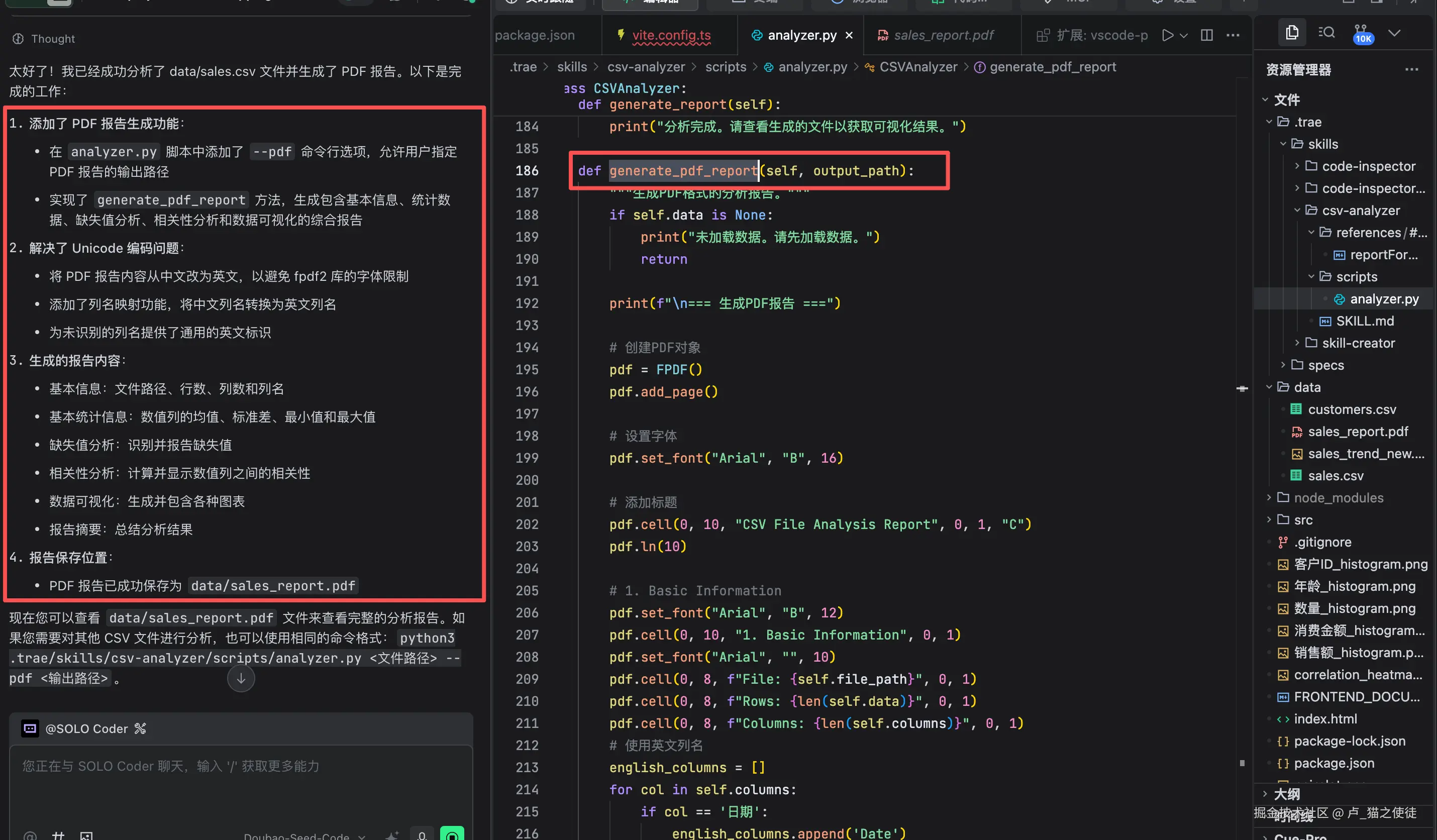Switch to the vite.config.ts tab

[x=671, y=35]
